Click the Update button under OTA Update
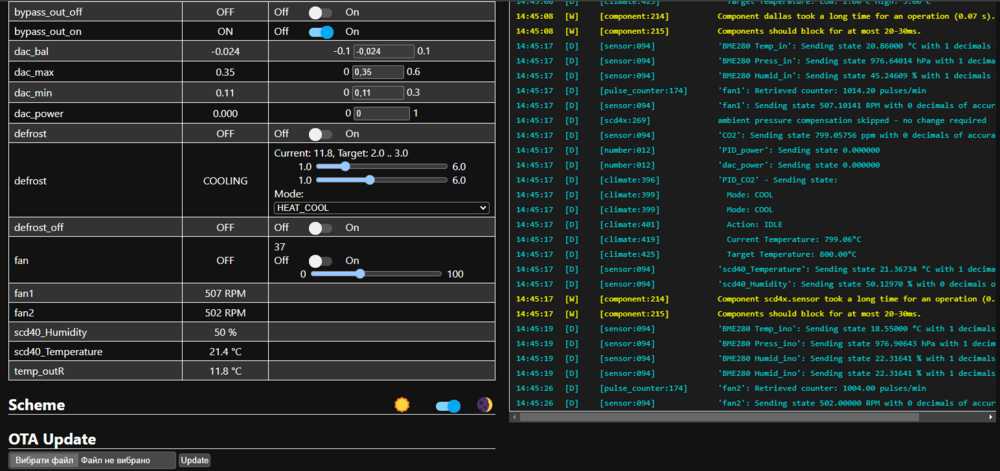Screen dimensions: 1000x471 point(195,460)
